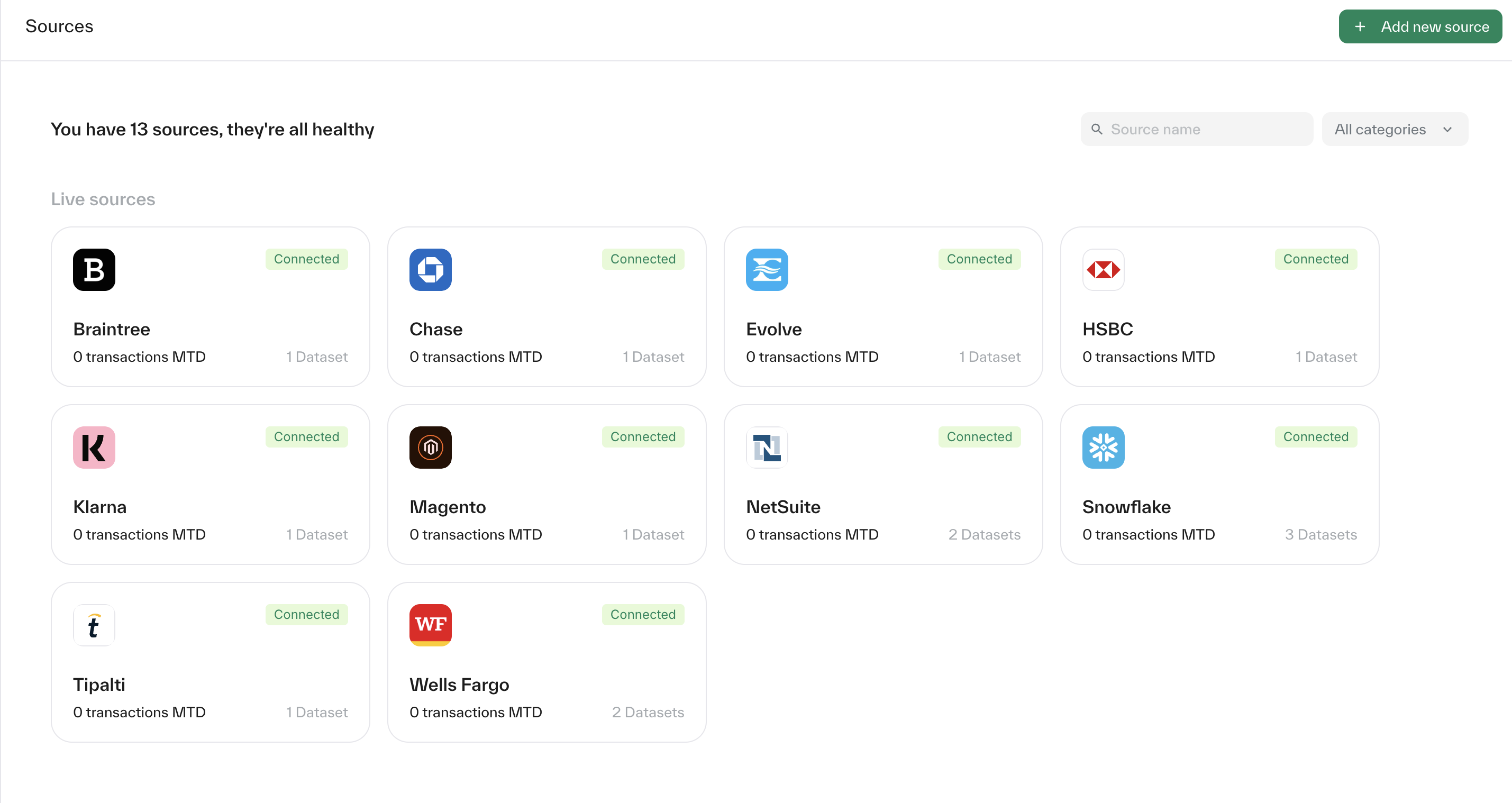The width and height of the screenshot is (1512, 803).
Task: Click the Source name search field
Action: click(1196, 129)
